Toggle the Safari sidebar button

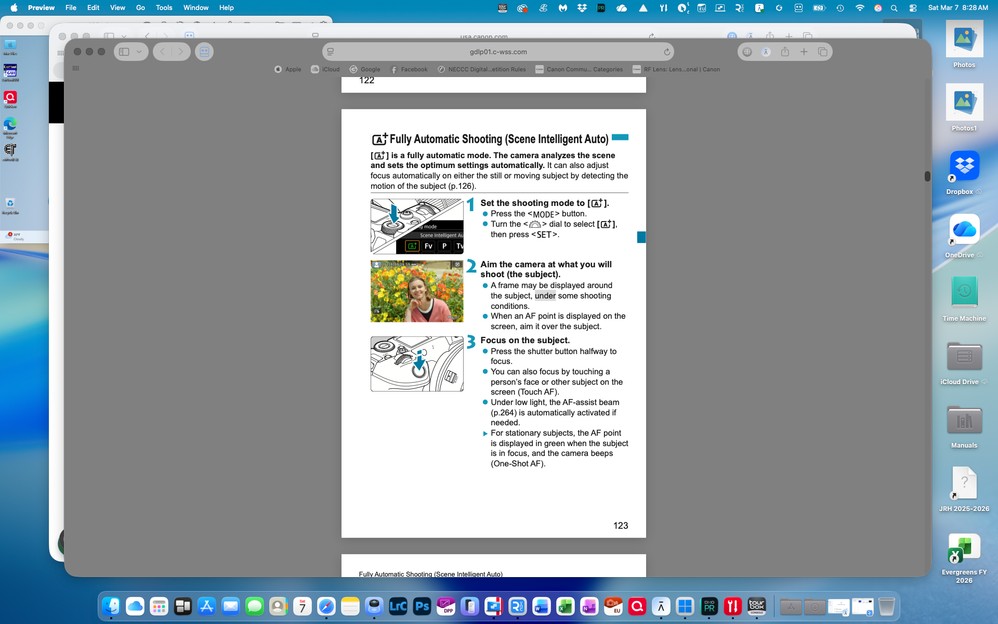click(124, 52)
